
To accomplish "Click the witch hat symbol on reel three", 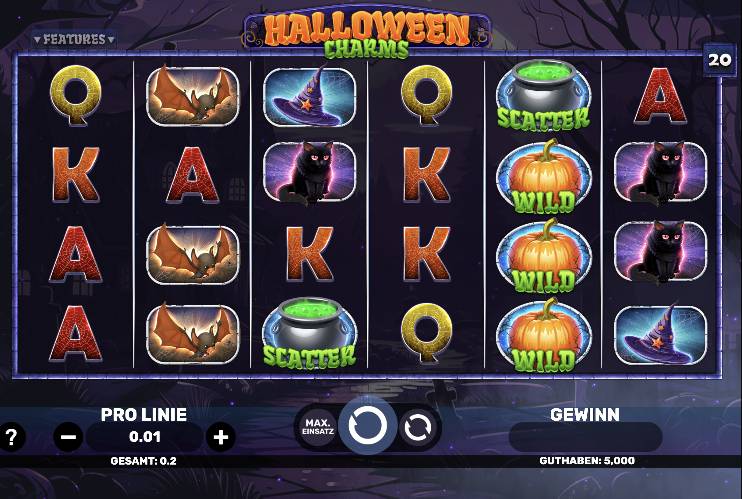I will point(309,97).
